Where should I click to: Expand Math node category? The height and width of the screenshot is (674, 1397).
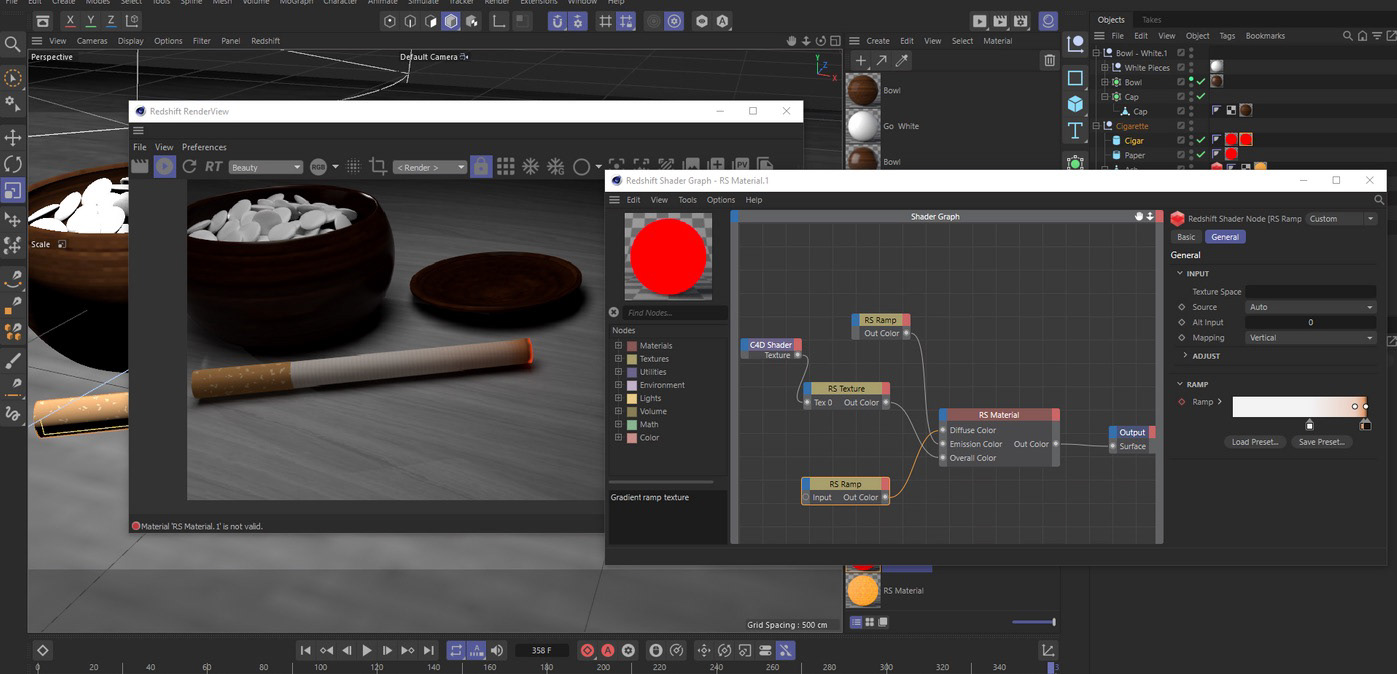(618, 425)
